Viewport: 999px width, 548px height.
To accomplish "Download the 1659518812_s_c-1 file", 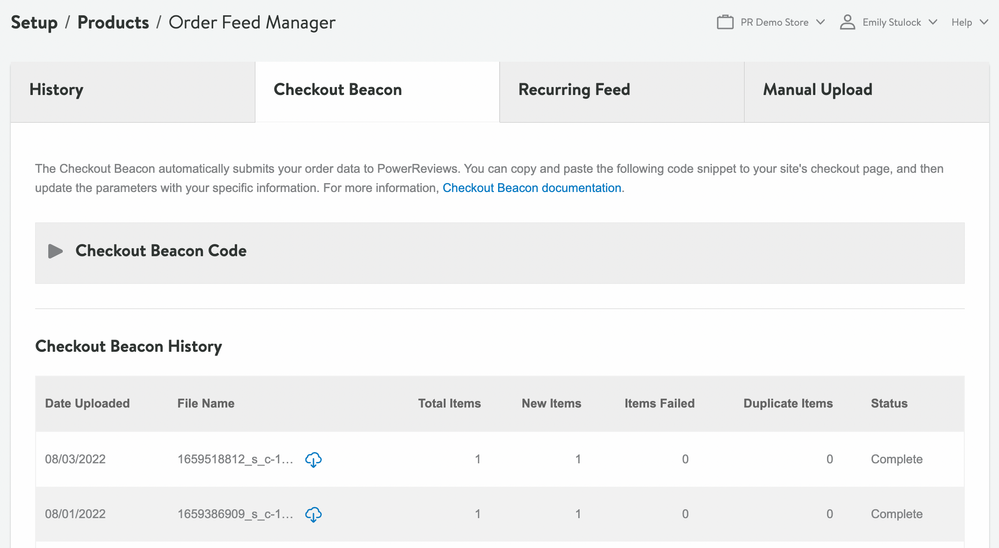I will [x=313, y=459].
